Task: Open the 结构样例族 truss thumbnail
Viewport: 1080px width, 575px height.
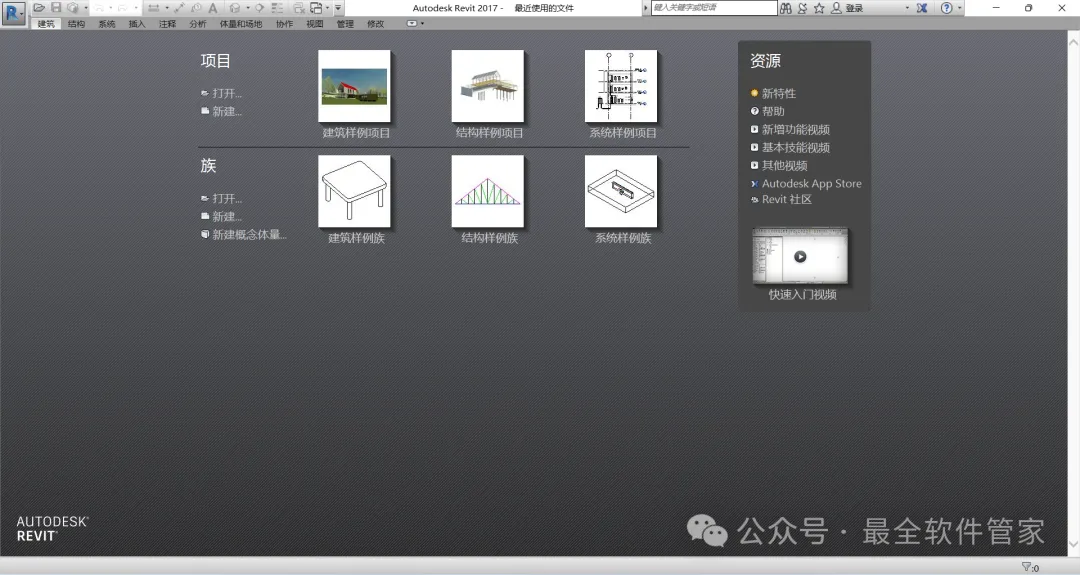Action: [x=488, y=191]
